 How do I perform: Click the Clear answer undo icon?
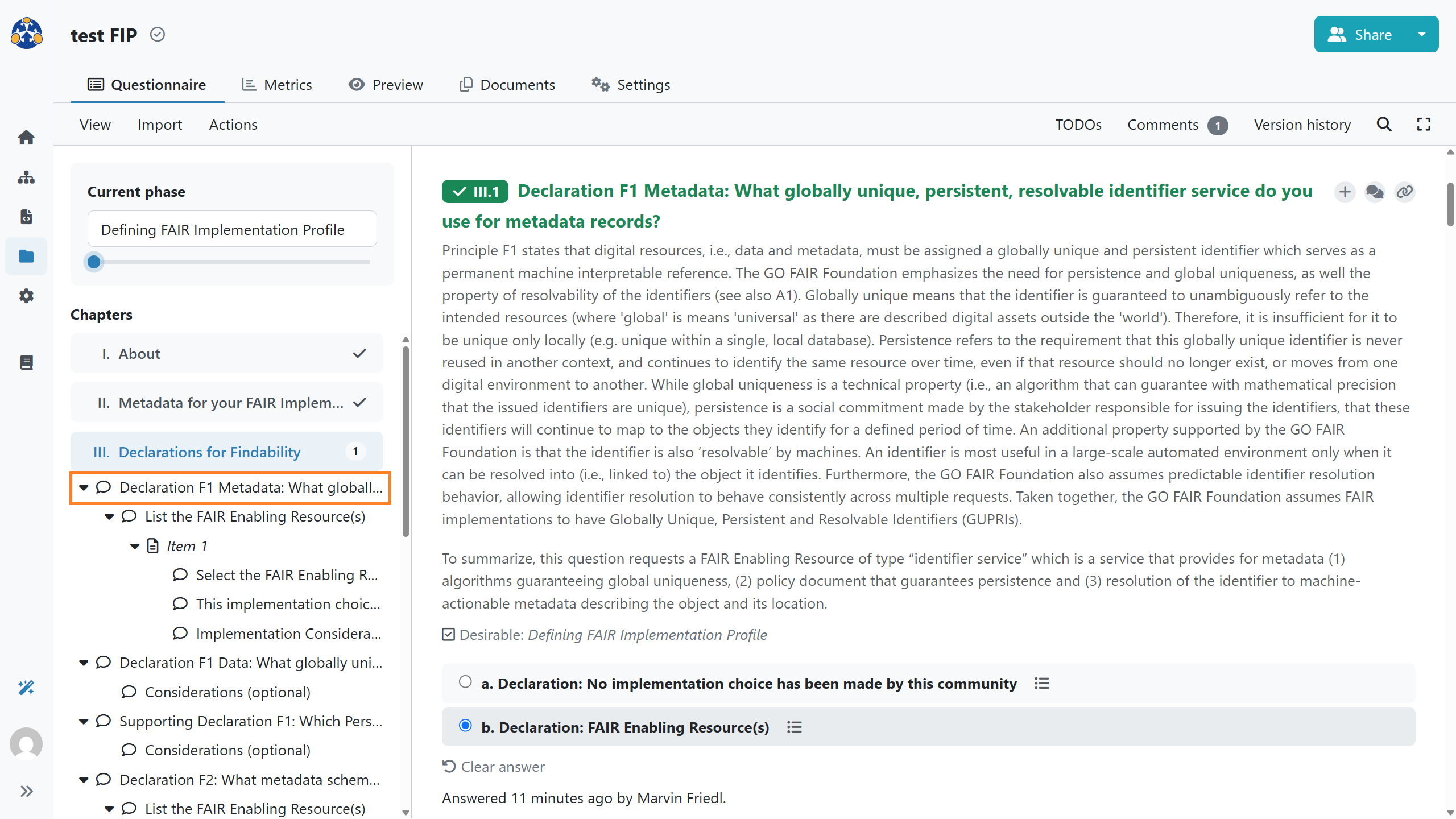pyautogui.click(x=449, y=766)
